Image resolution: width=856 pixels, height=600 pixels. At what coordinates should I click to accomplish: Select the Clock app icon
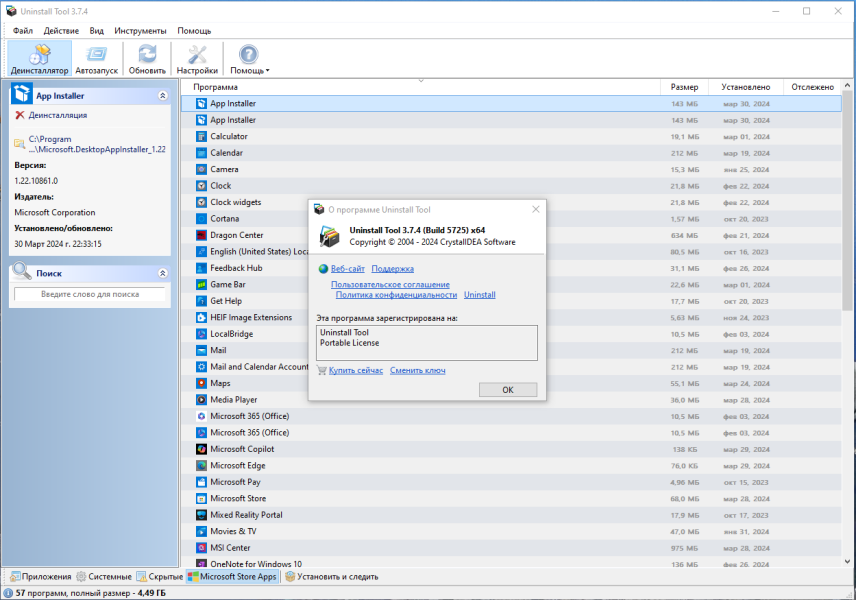[201, 186]
